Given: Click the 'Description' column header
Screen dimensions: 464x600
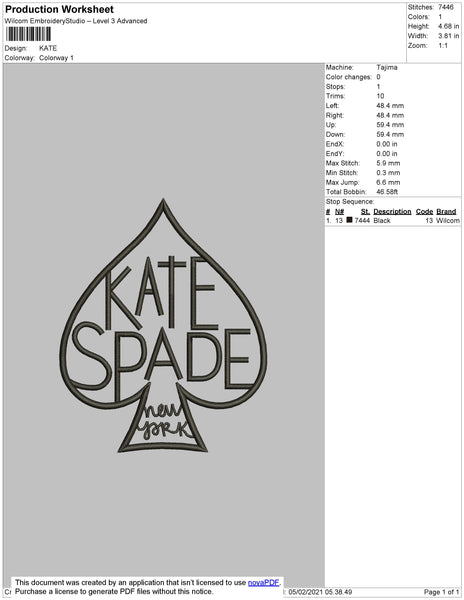Looking at the screenshot, I should (392, 211).
